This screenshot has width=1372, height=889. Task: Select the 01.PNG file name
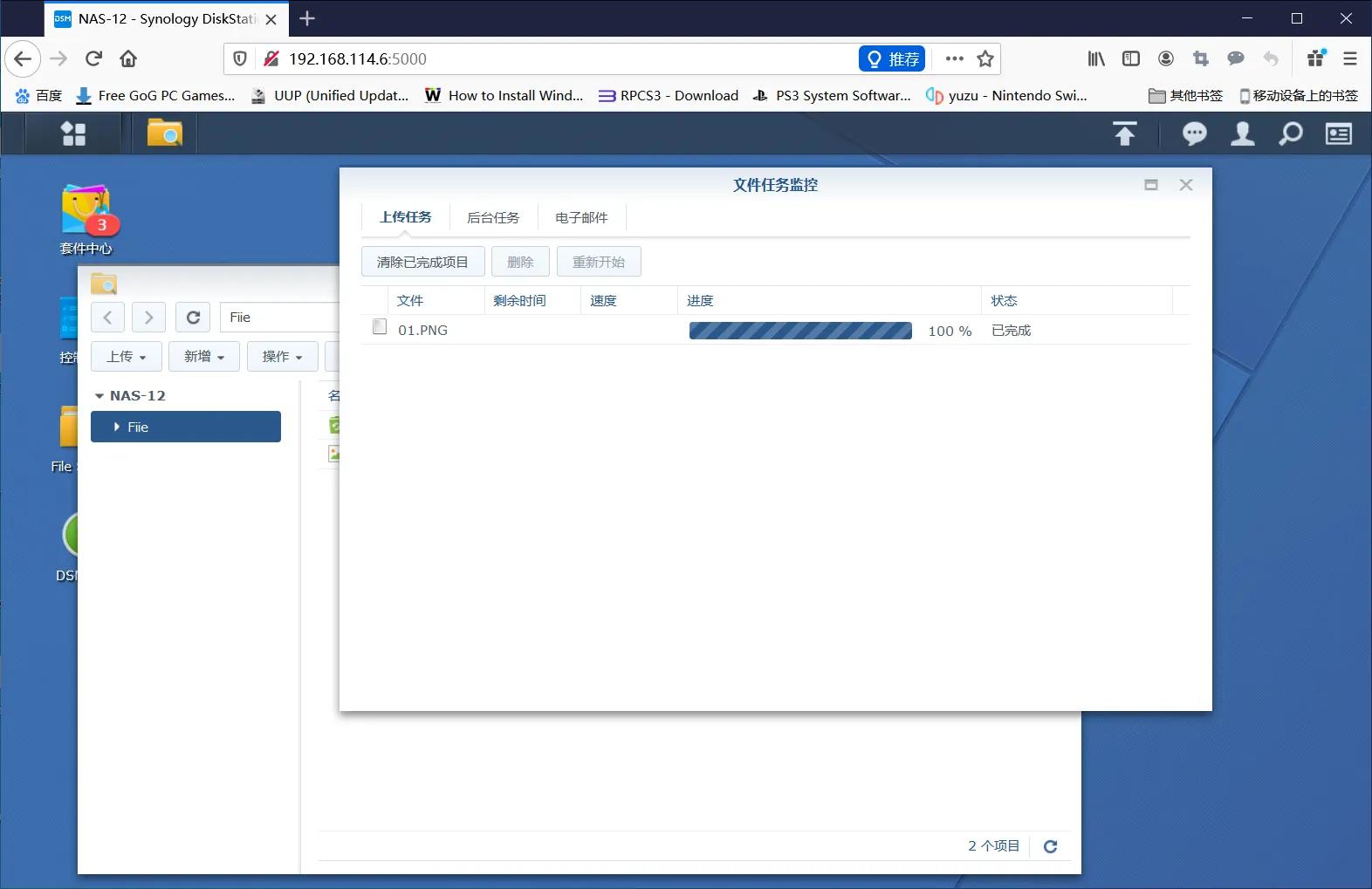click(x=422, y=331)
